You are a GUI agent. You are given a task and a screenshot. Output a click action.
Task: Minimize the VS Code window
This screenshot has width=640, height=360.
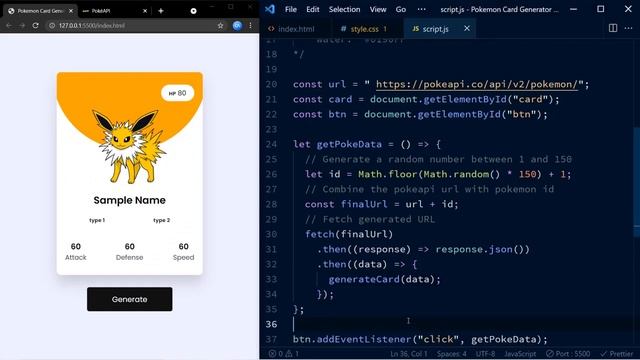point(573,9)
